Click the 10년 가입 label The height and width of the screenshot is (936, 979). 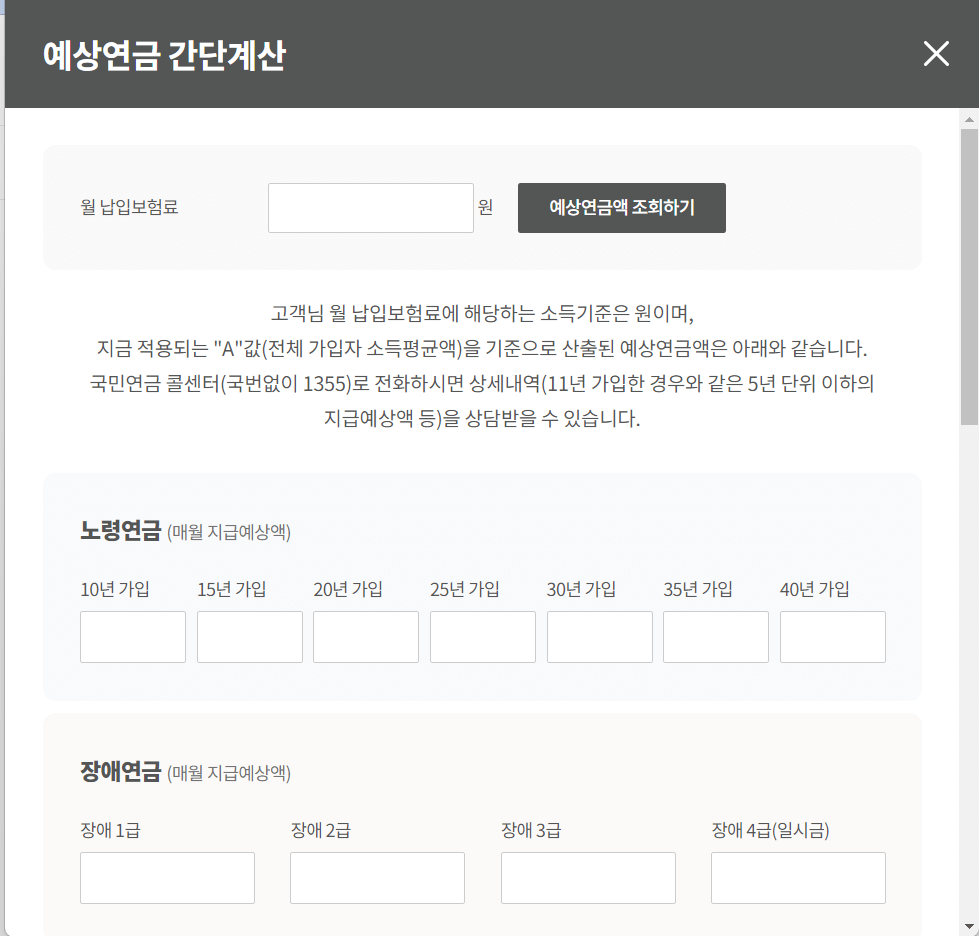(x=115, y=589)
